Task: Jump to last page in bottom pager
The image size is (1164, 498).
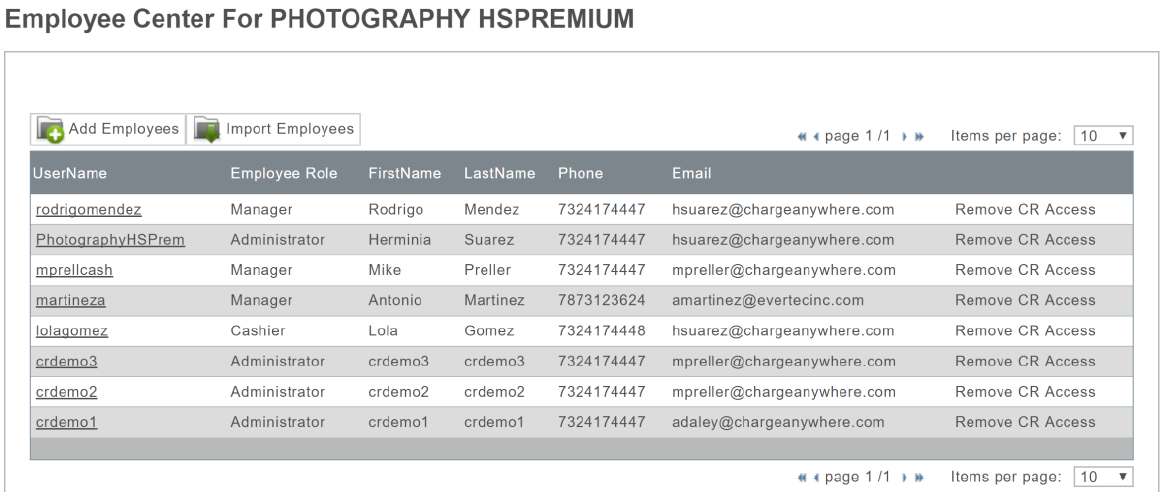Action: tap(919, 478)
